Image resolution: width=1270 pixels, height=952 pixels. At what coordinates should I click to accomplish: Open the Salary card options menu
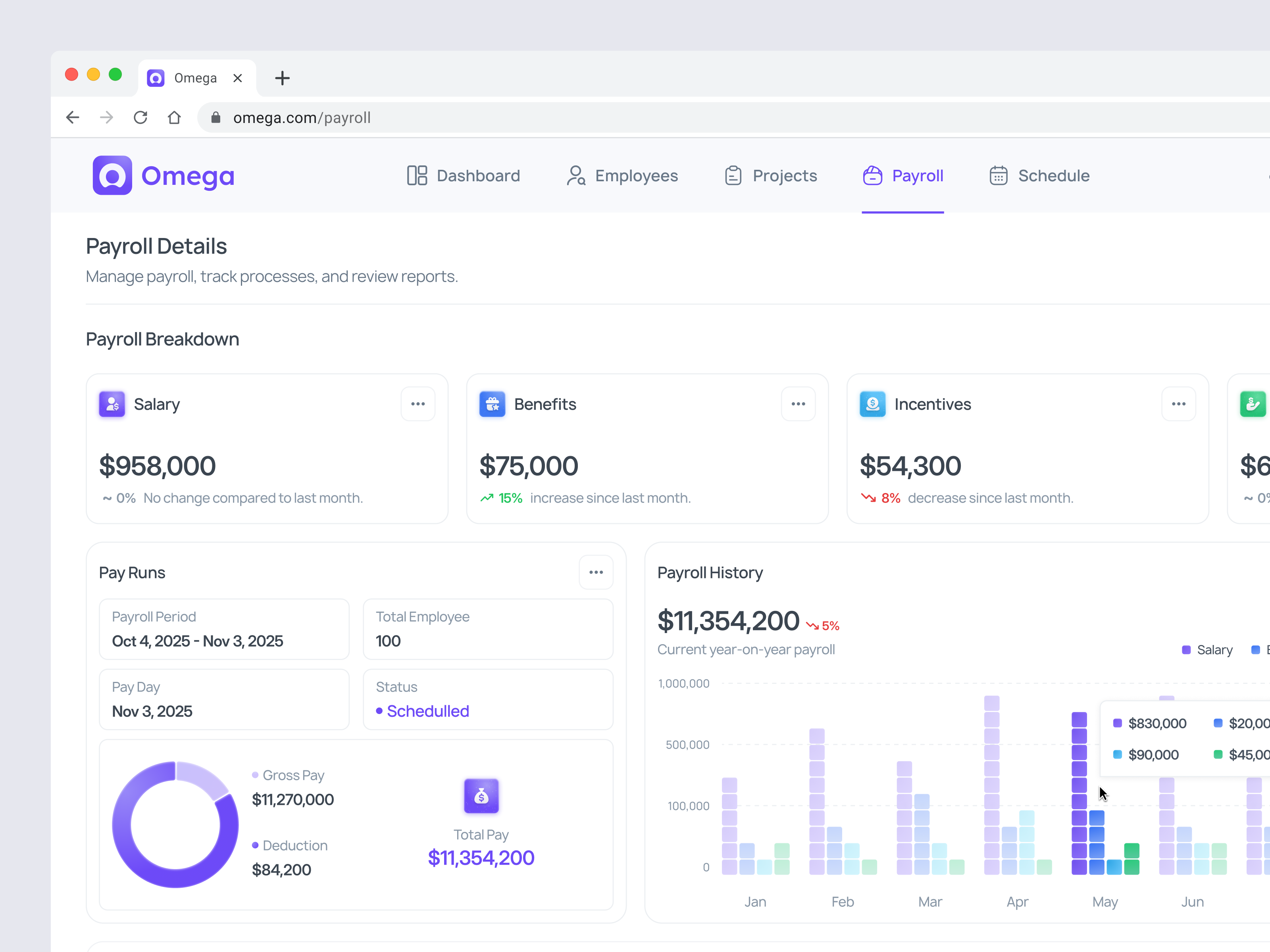click(x=418, y=403)
